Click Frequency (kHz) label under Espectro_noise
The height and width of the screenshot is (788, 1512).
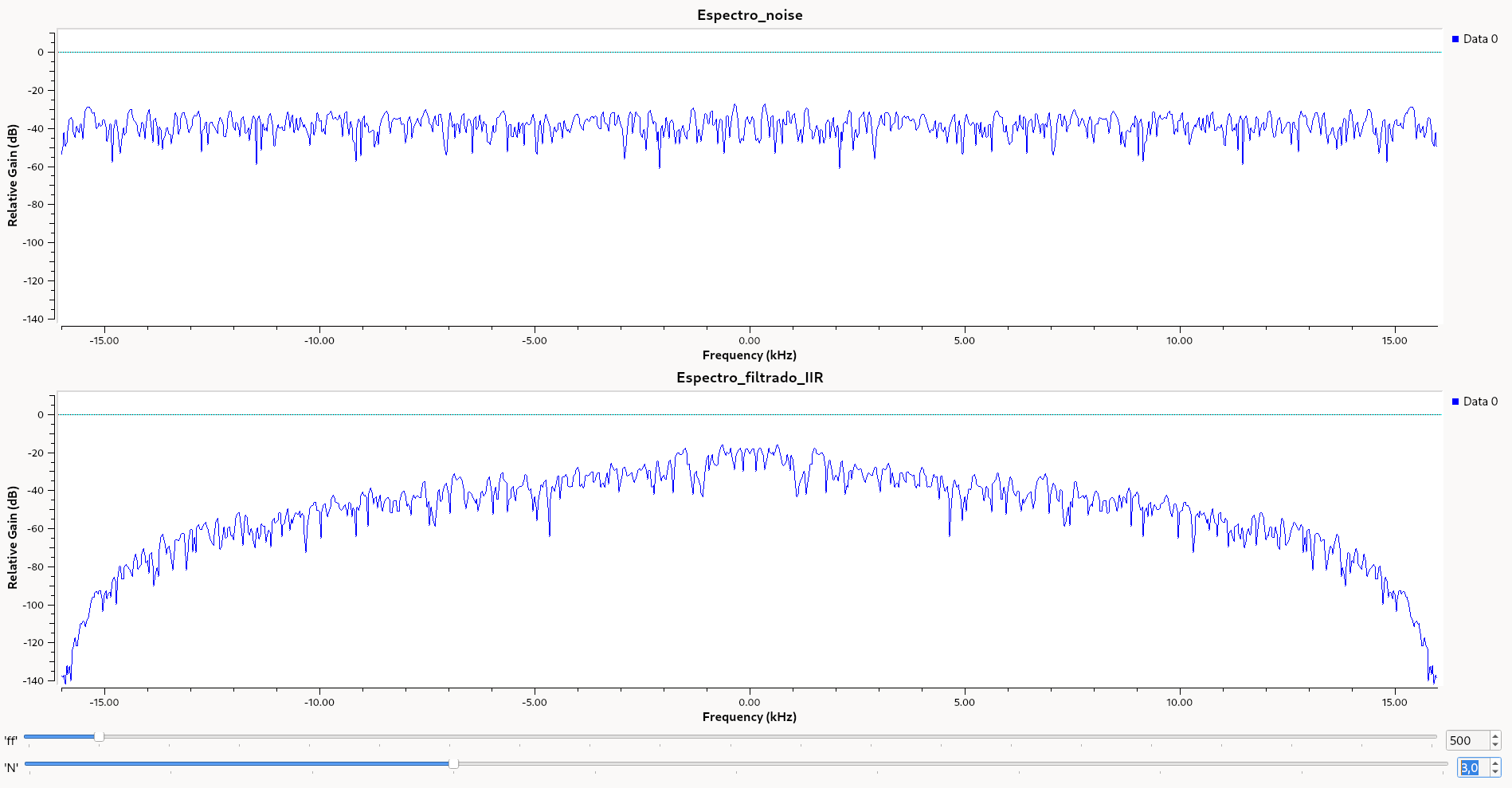click(750, 355)
